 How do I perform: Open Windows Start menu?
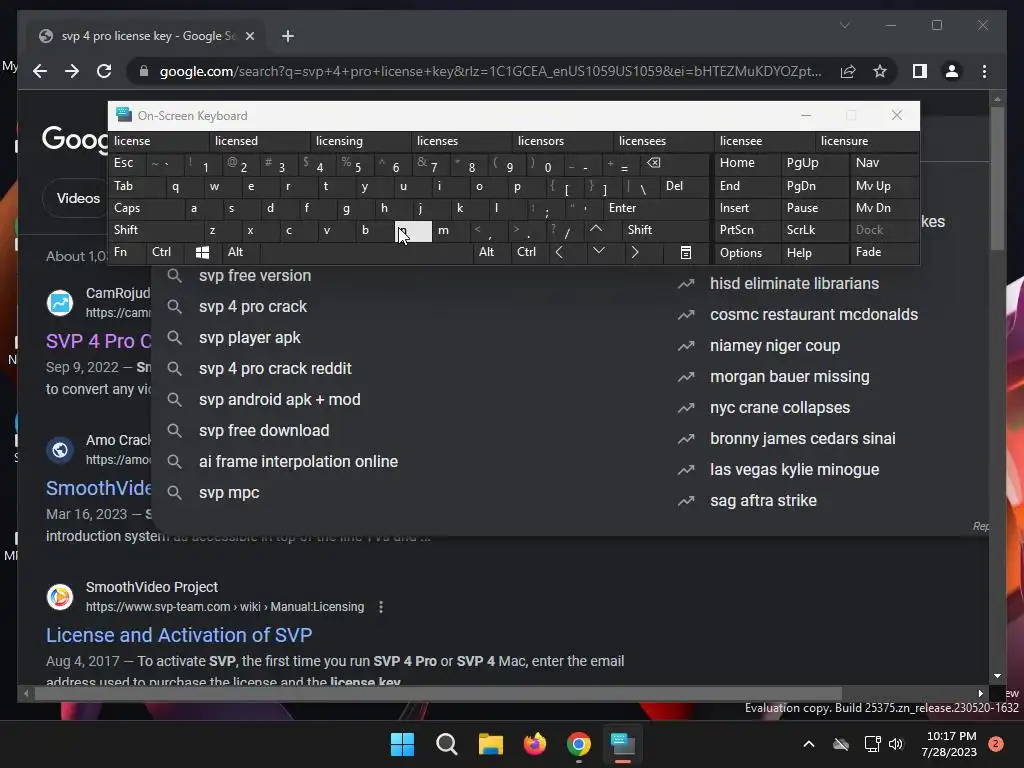click(402, 744)
